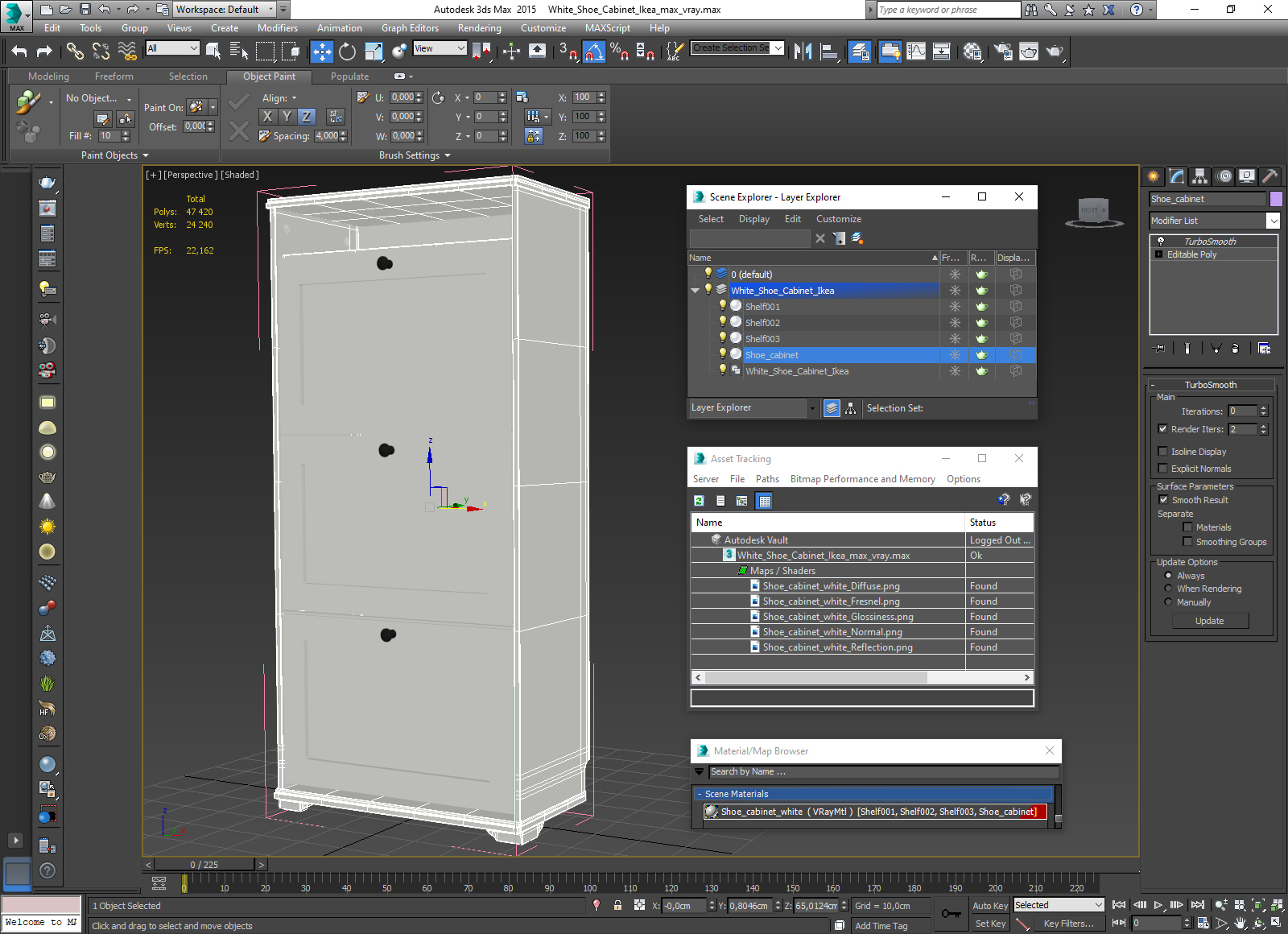The image size is (1288, 934).
Task: Switch to the Hierarchy command panel tab
Action: 1200,176
